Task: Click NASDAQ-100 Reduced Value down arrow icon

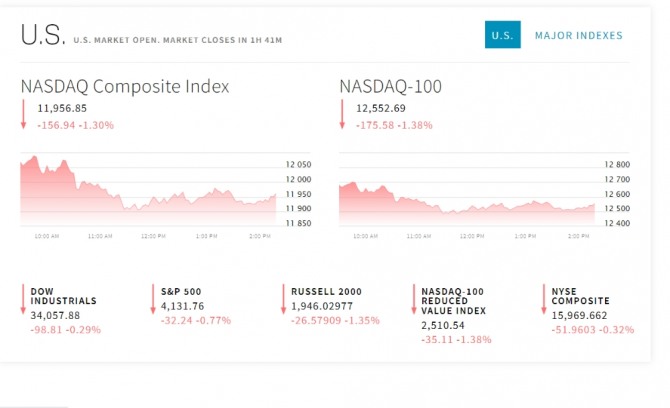Action: click(413, 299)
